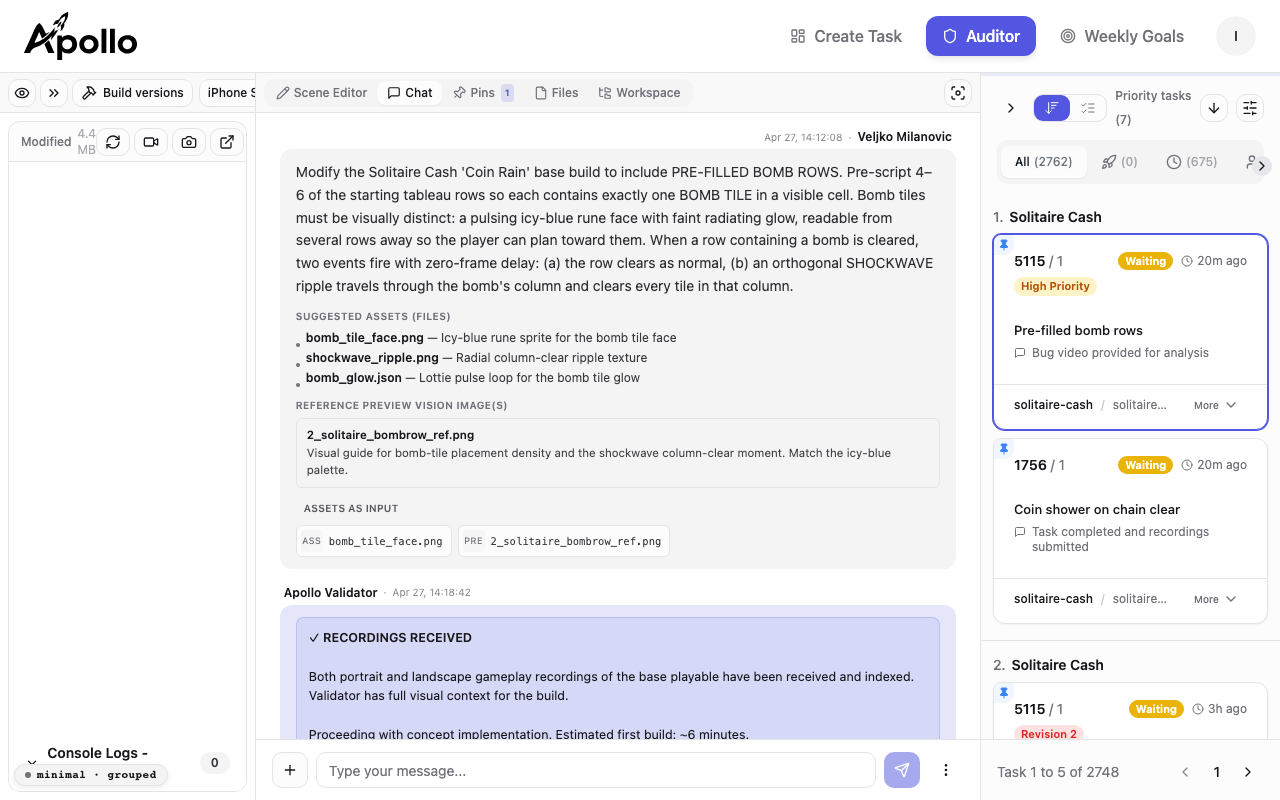Open the Pins tab
This screenshot has height=800, width=1280.
[483, 93]
